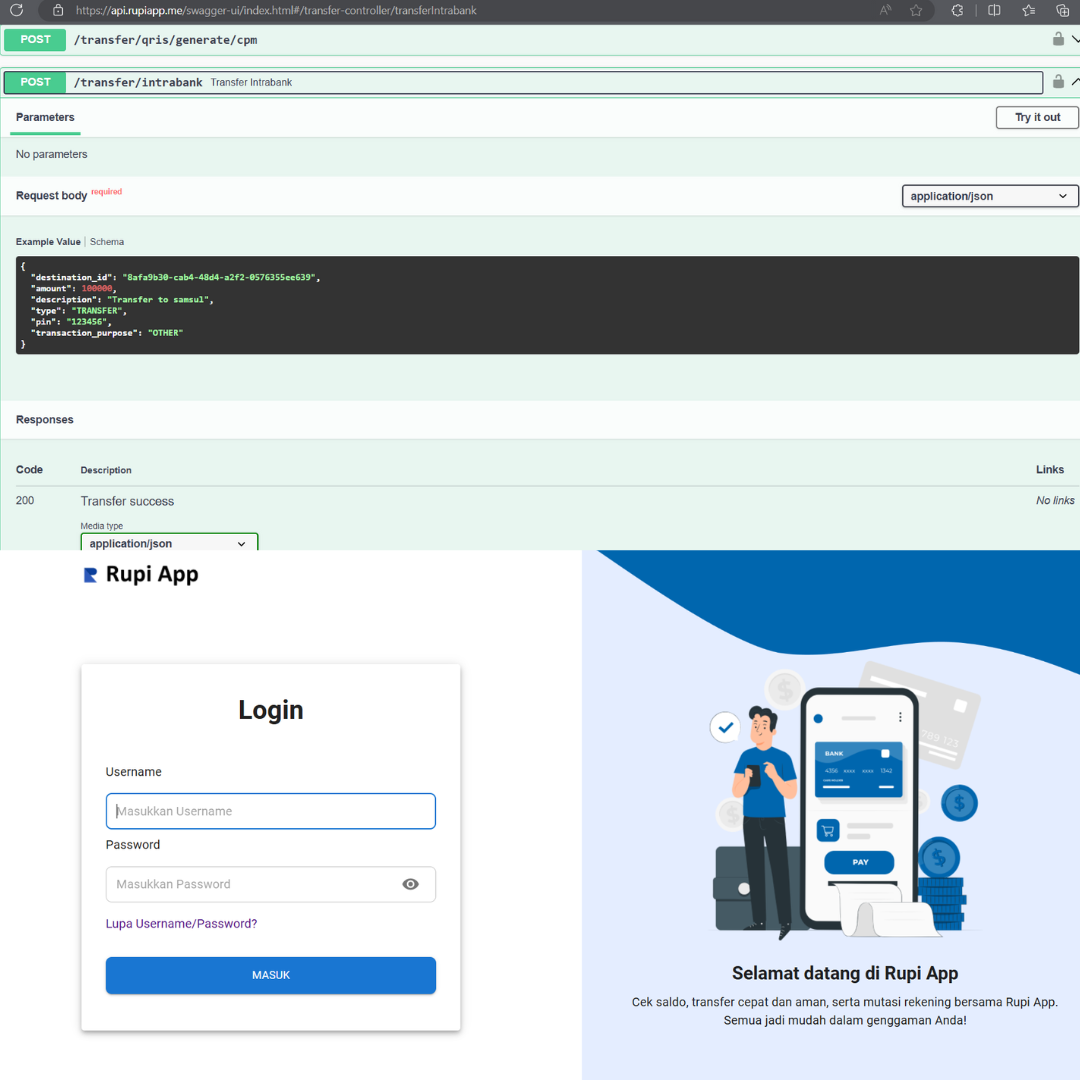Open the Lupa Username/Password? link
The image size is (1080, 1080).
tap(181, 923)
